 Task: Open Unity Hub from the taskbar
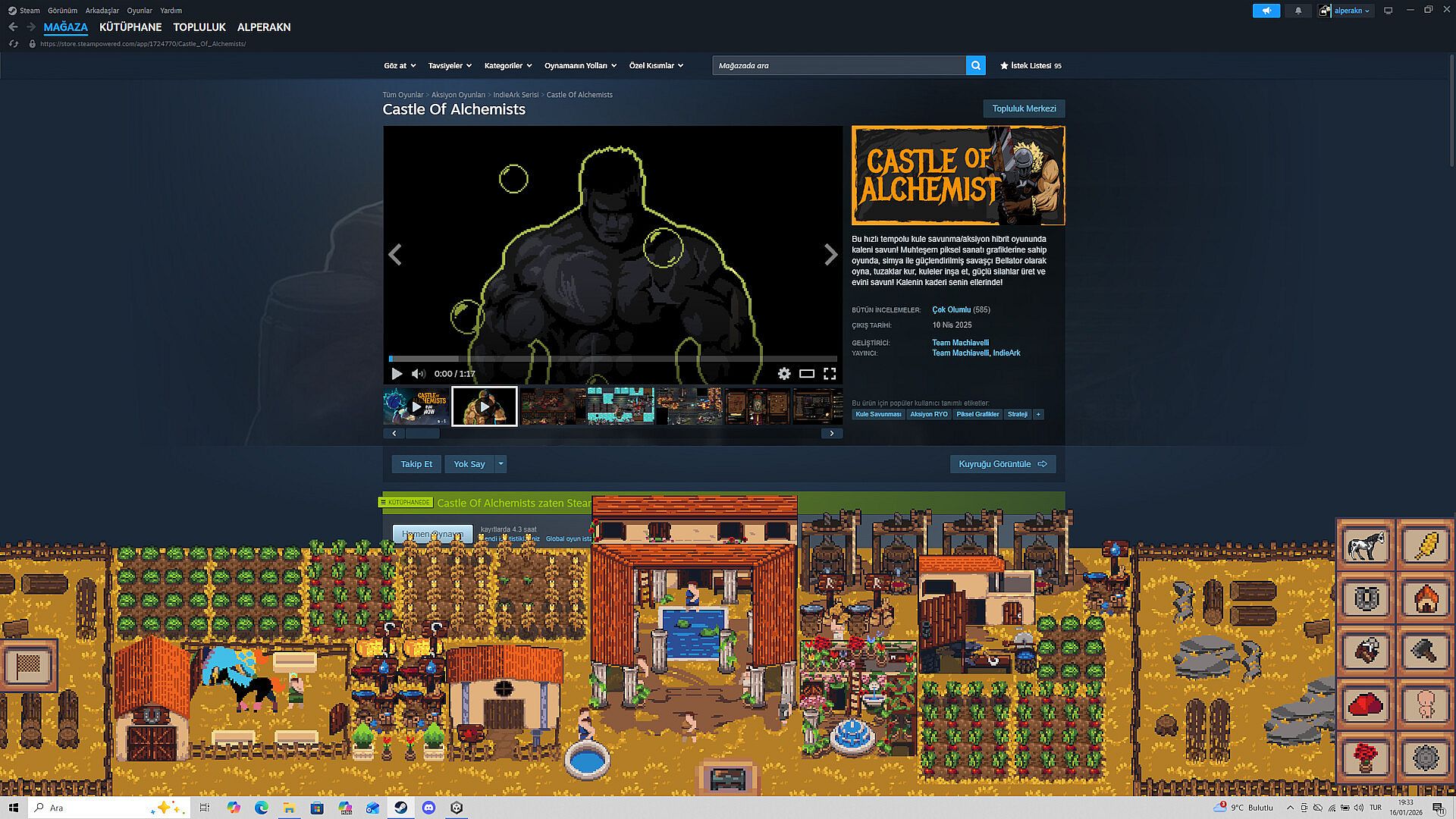457,808
